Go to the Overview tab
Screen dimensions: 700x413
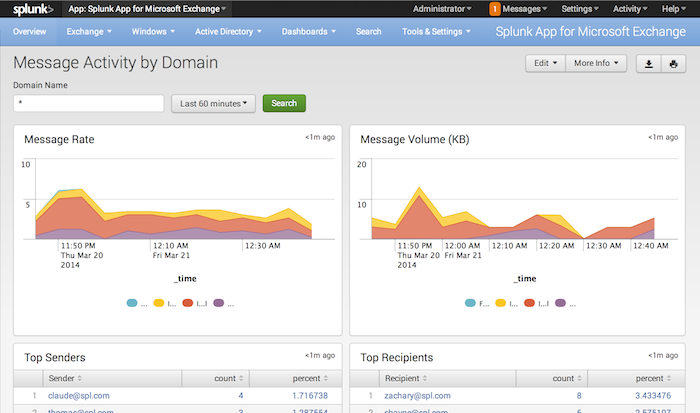click(x=29, y=32)
